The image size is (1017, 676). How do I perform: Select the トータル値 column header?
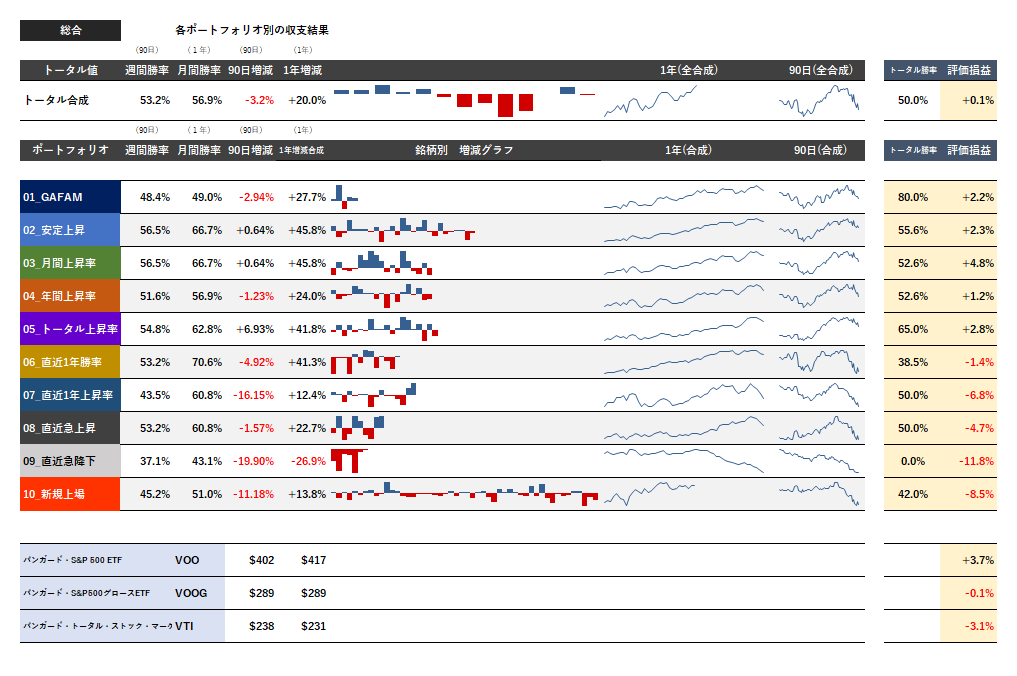tap(70, 70)
